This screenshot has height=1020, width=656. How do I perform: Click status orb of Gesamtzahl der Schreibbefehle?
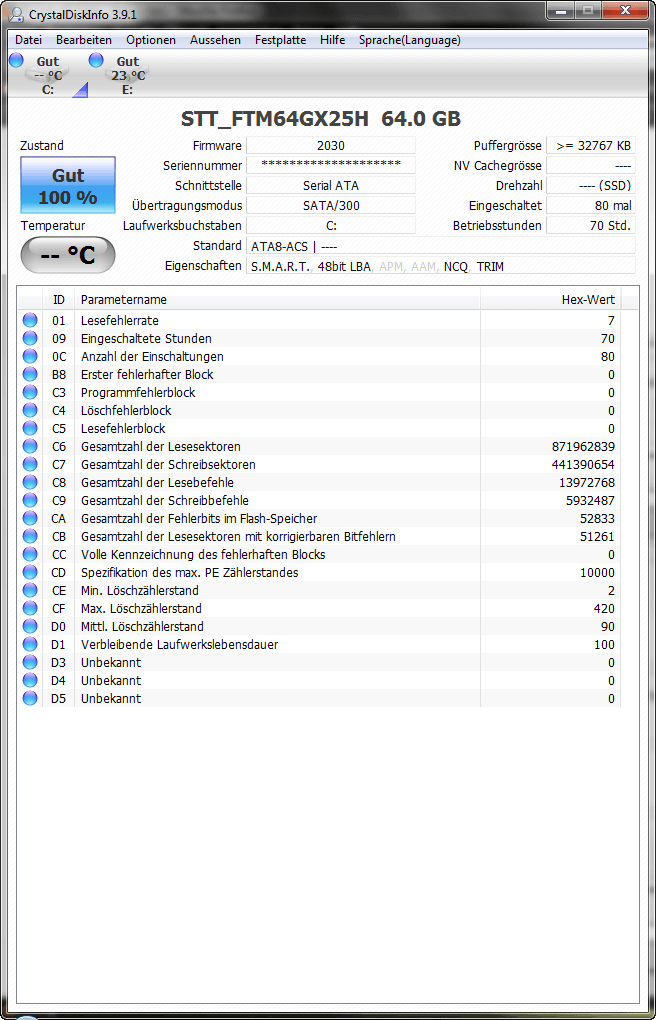30,500
